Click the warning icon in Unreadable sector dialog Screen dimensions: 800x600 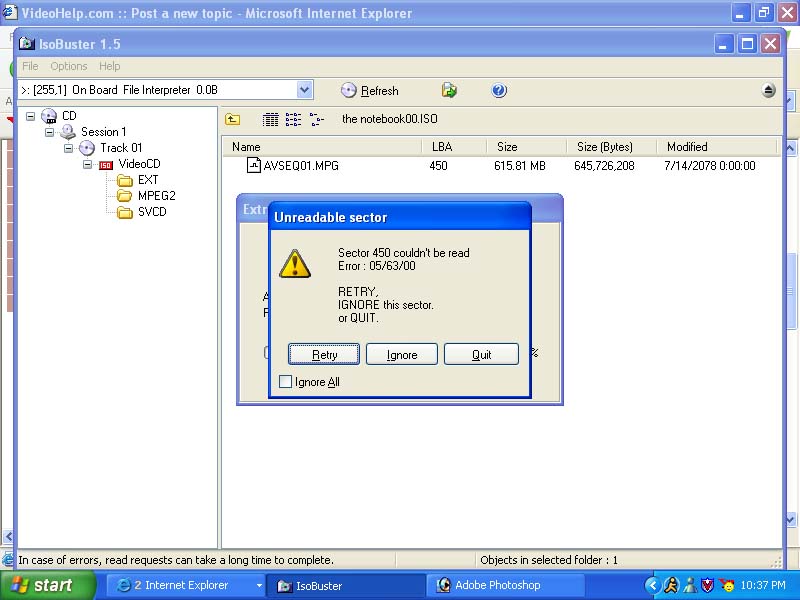295,264
